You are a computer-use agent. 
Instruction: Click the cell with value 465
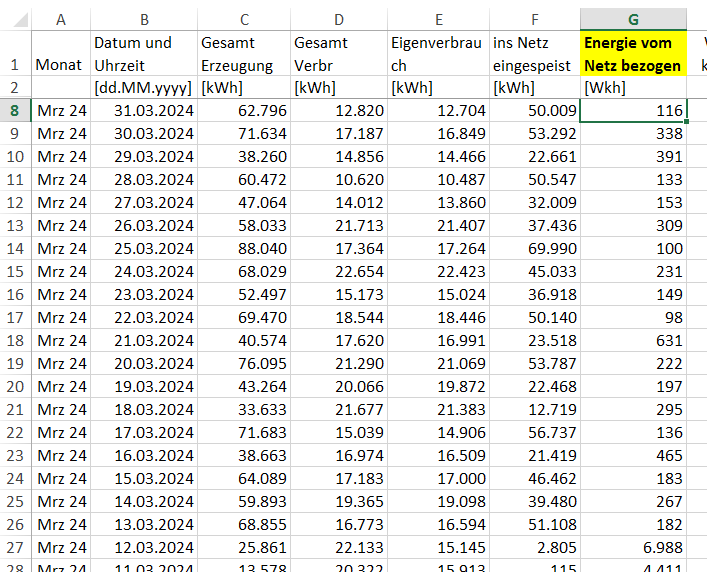633,455
